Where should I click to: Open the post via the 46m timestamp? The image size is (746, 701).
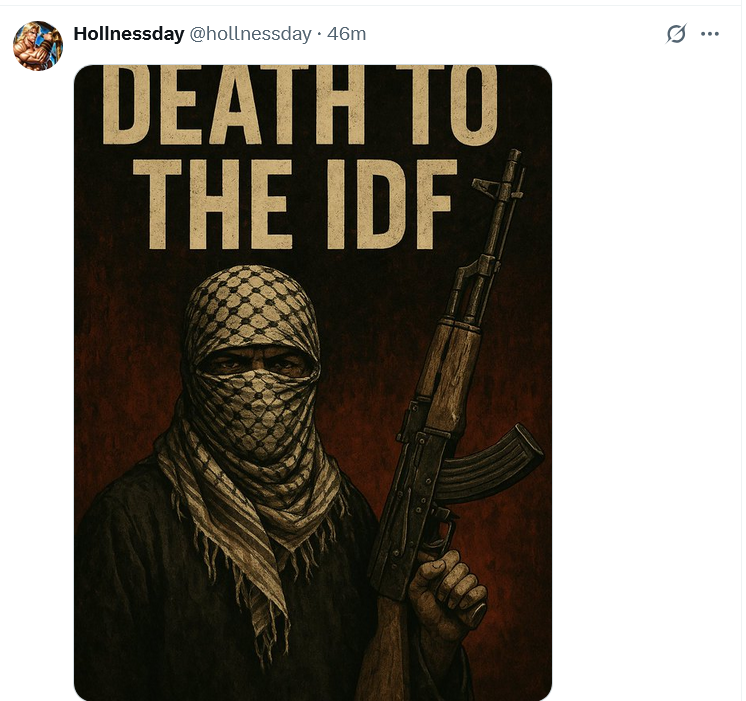click(x=346, y=34)
